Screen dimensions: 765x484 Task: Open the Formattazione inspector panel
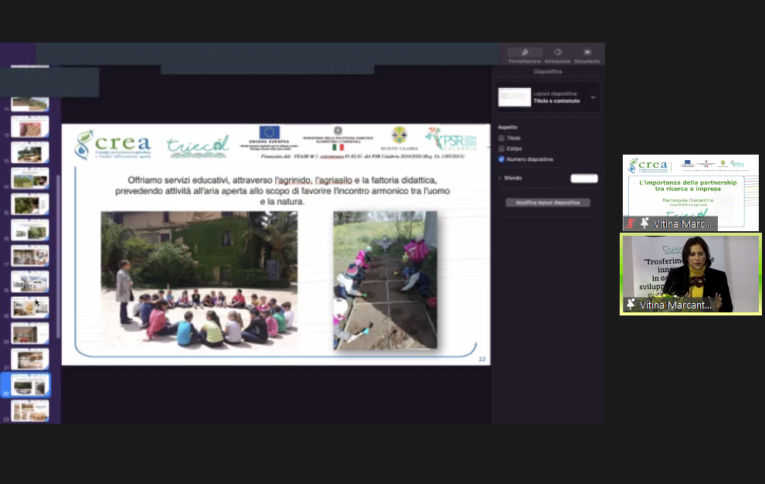pos(524,54)
